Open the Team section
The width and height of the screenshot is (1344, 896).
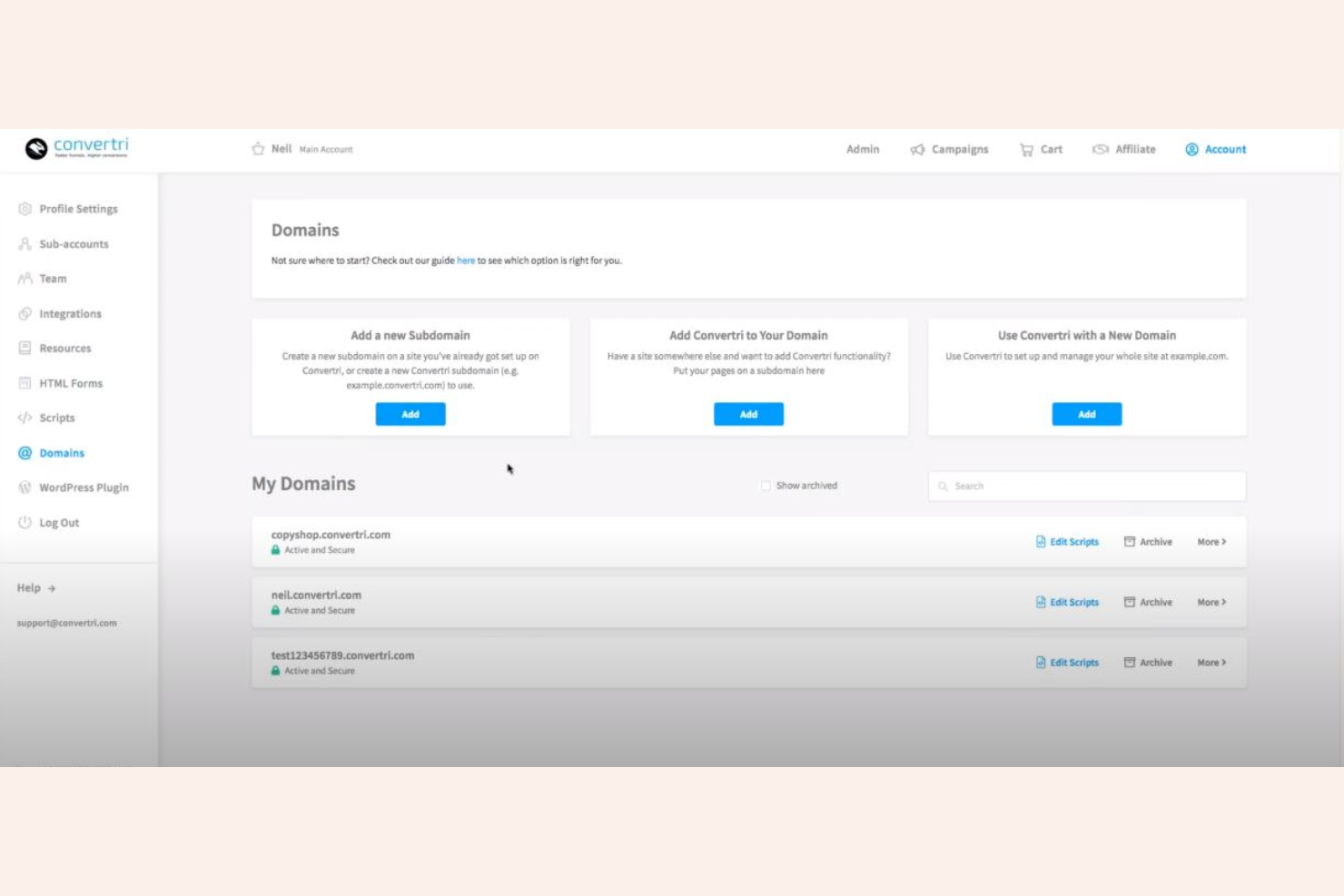coord(53,279)
